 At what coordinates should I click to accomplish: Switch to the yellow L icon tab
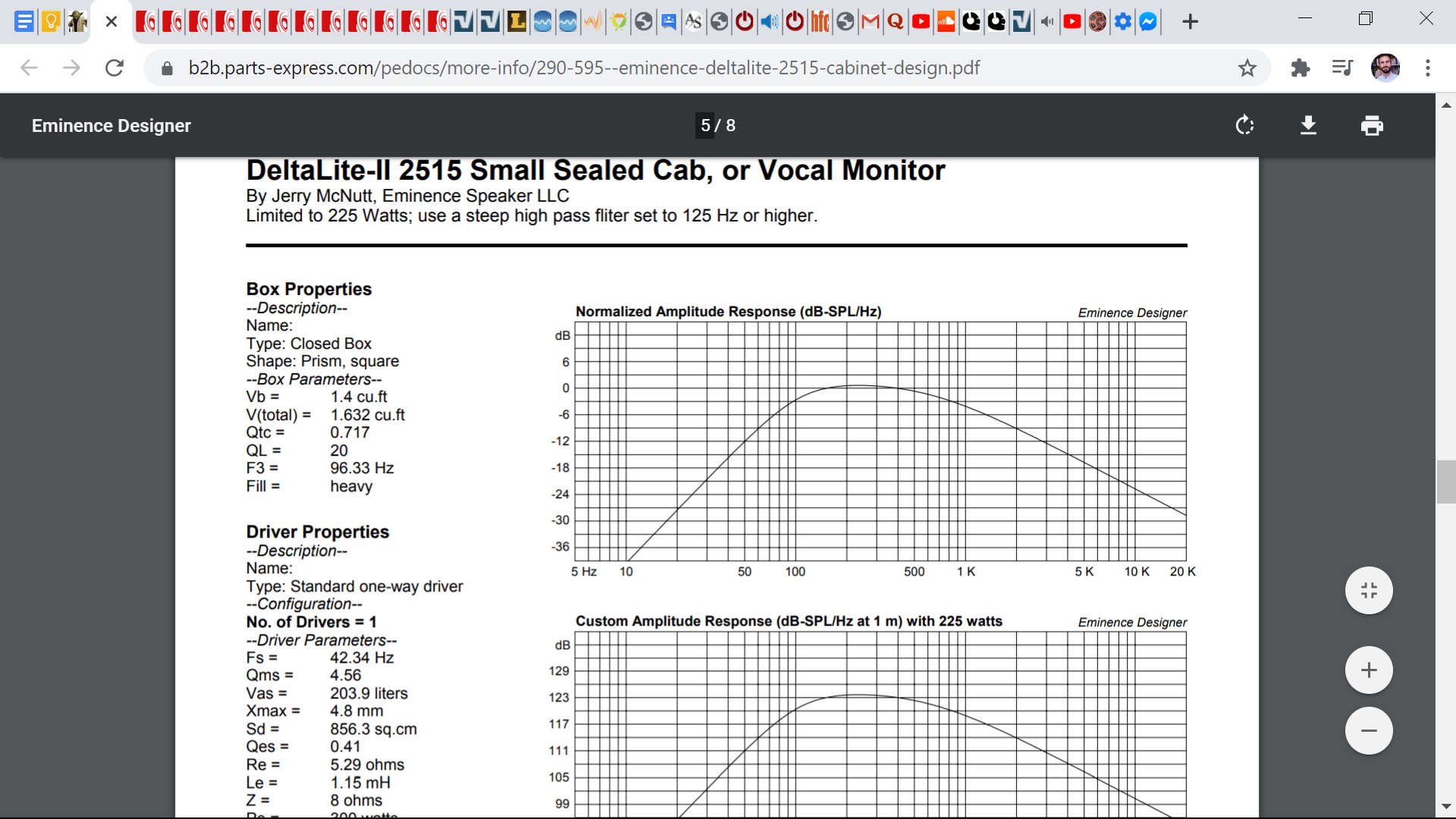point(516,21)
